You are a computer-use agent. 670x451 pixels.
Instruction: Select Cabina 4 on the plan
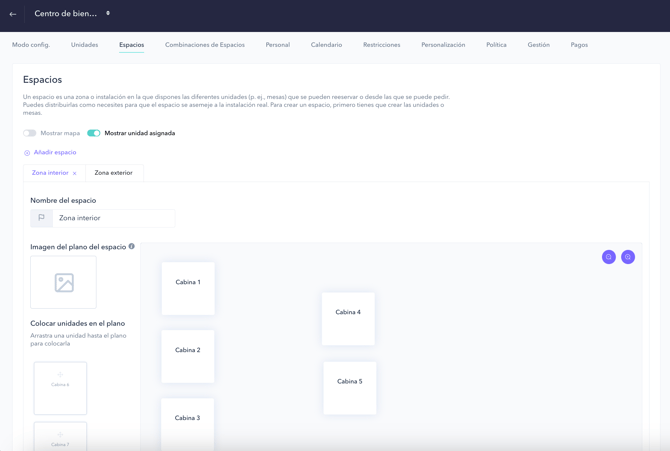coord(348,318)
